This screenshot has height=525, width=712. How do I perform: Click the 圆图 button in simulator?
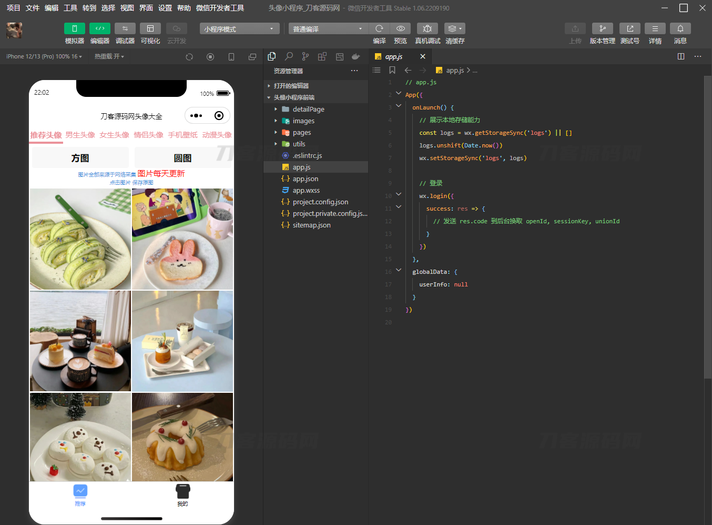(182, 158)
